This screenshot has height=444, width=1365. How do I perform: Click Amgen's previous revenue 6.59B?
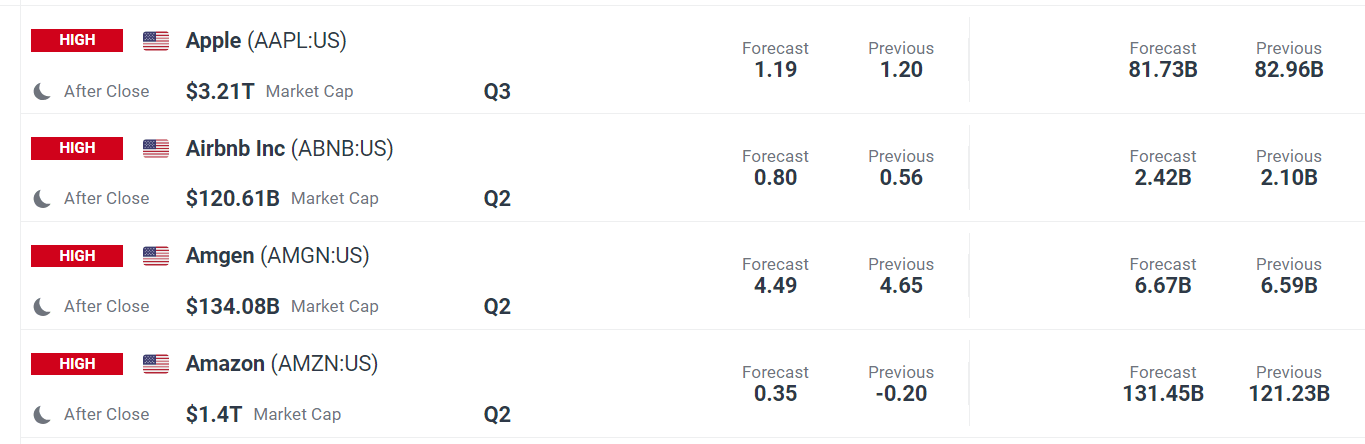pyautogui.click(x=1289, y=285)
